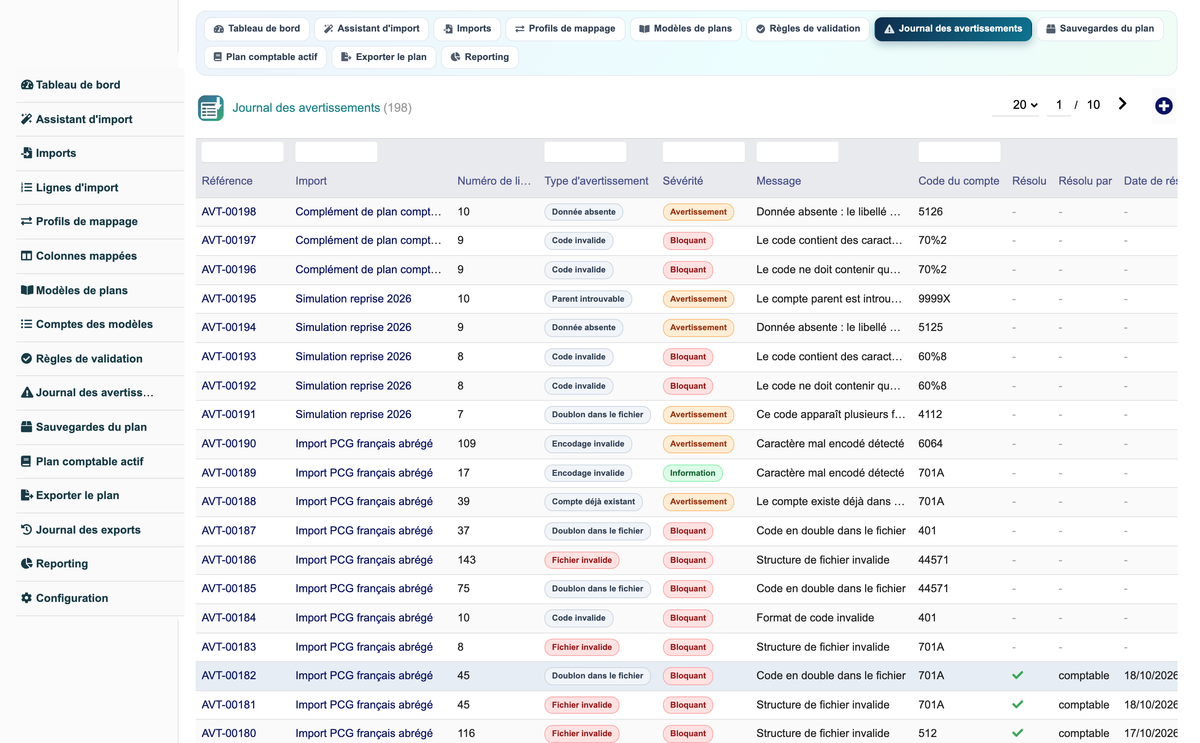Click the Compte déjà existant badge
The width and height of the screenshot is (1200, 743).
(593, 502)
